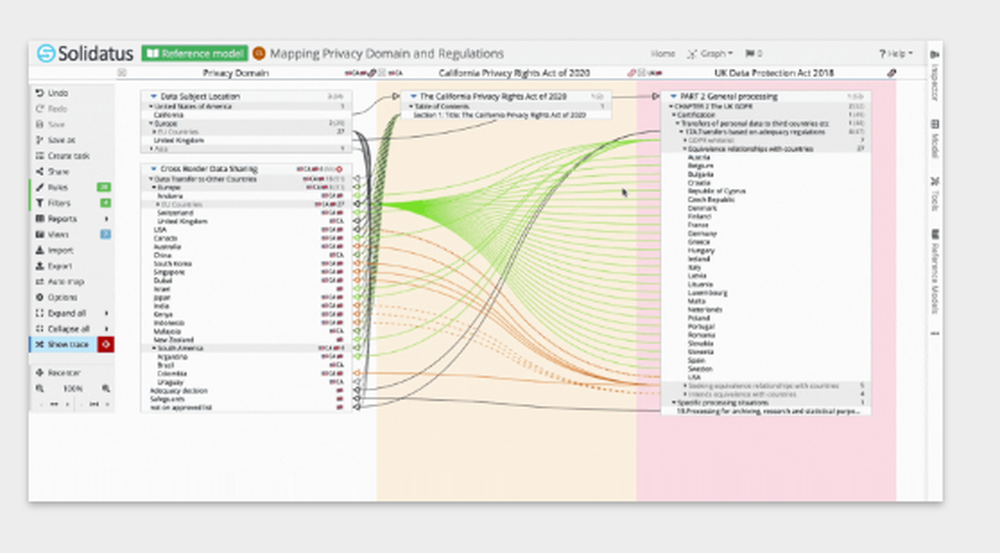Collapse South America group
The width and height of the screenshot is (1000, 553).
coord(154,348)
